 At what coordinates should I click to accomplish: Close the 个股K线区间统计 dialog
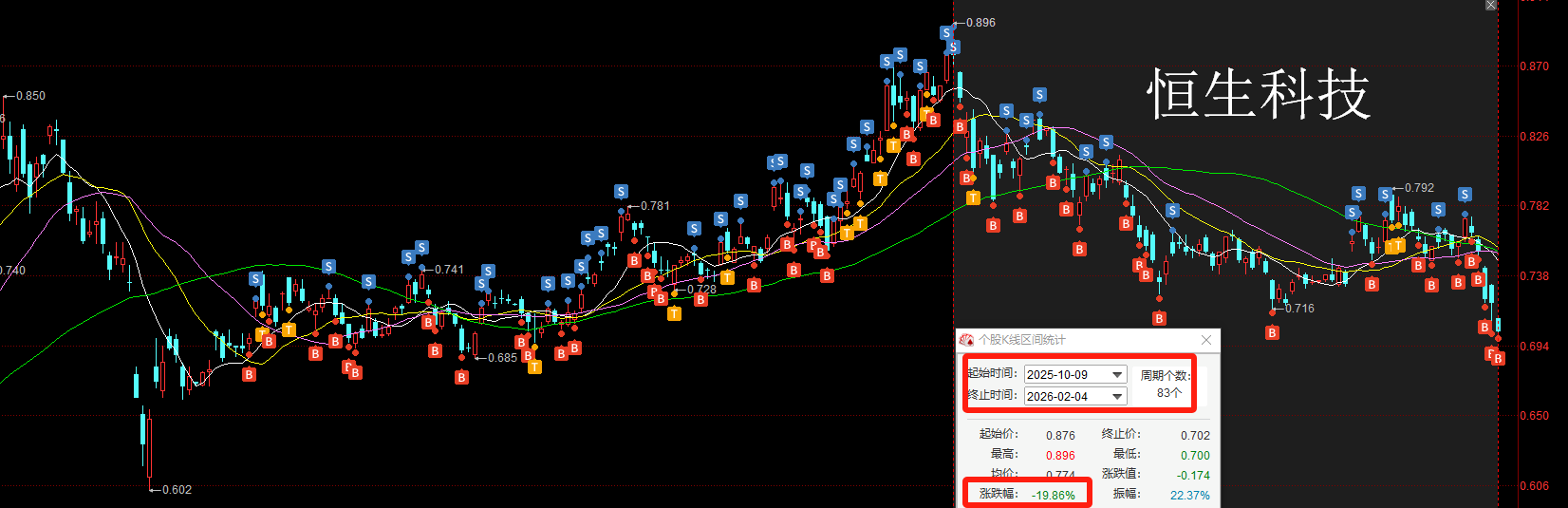tap(1206, 340)
